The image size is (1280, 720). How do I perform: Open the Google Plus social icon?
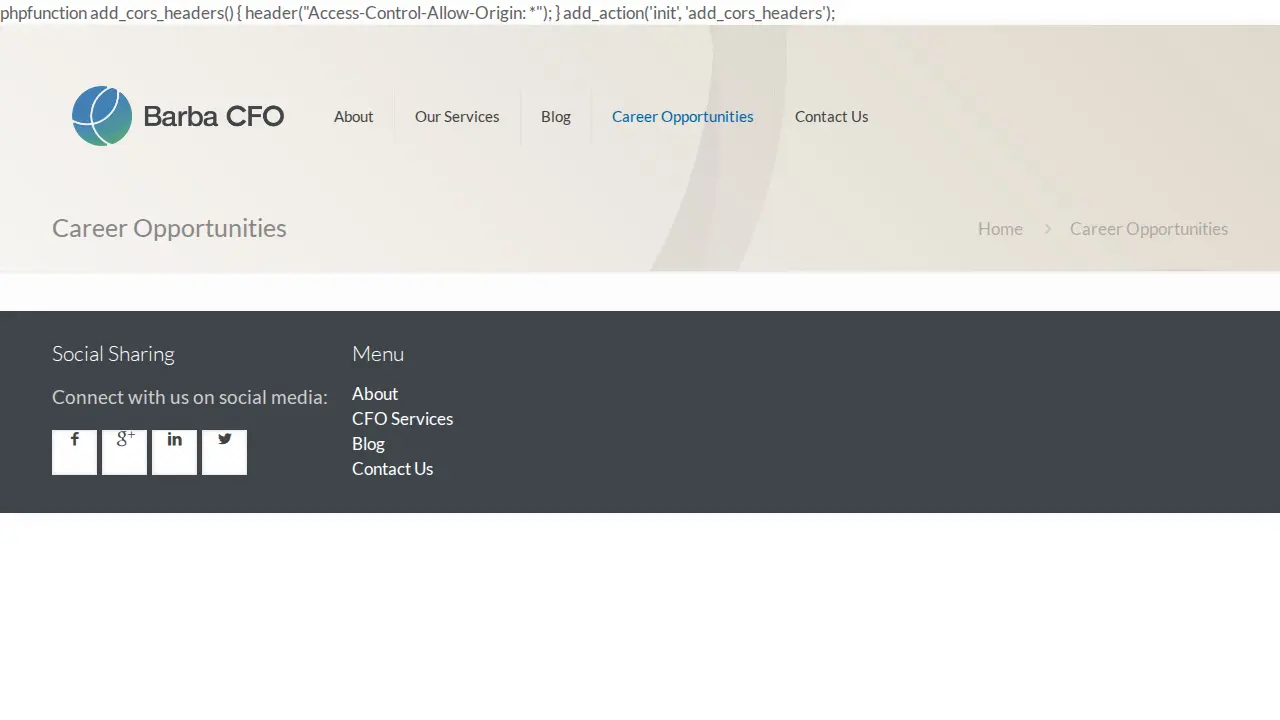pyautogui.click(x=124, y=452)
